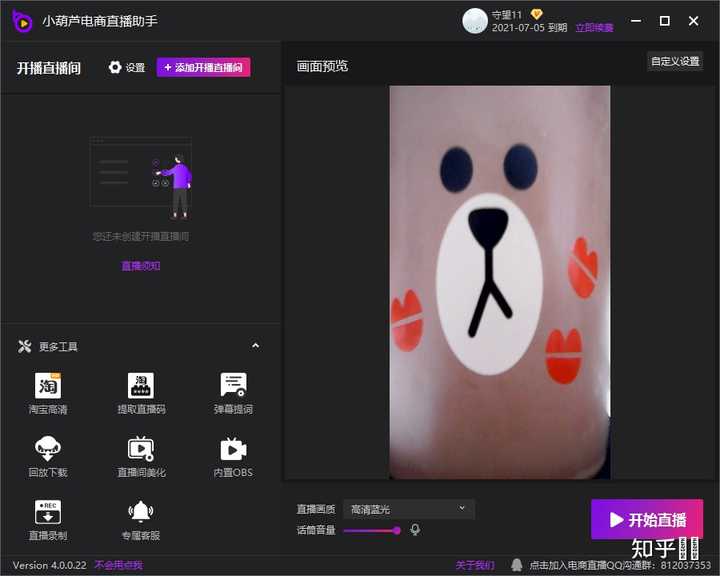Screen dimensions: 720x576
Task: Open 自定义设置 custom settings
Action: pos(675,61)
